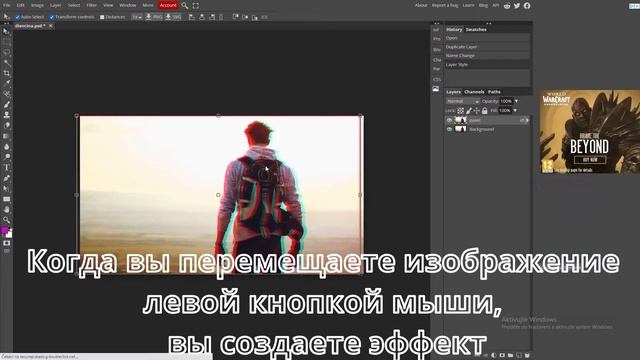Select the Eraser tool
This screenshot has width=640, height=360.
point(6,125)
